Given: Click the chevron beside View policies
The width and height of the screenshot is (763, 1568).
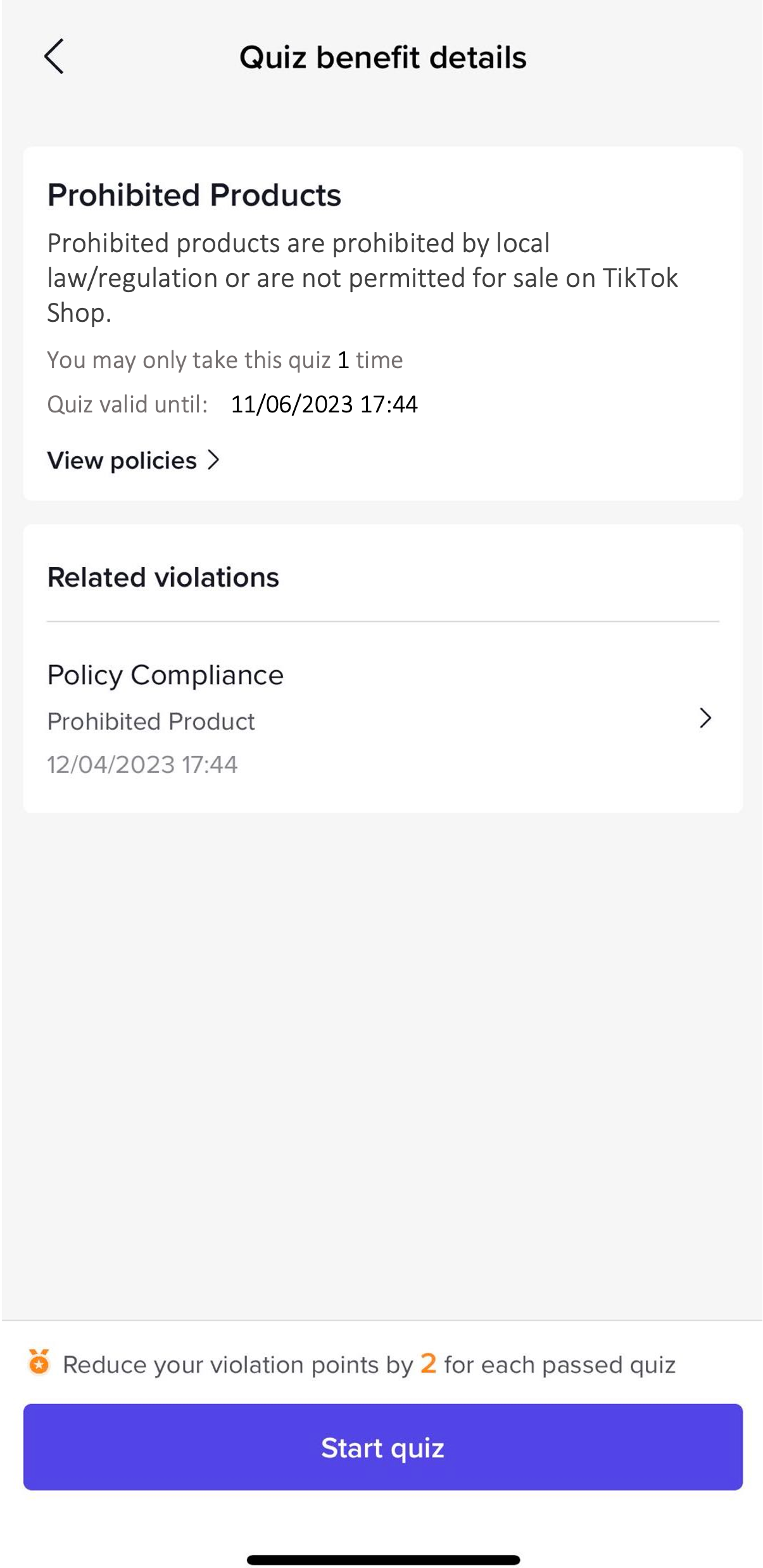Looking at the screenshot, I should (x=214, y=461).
